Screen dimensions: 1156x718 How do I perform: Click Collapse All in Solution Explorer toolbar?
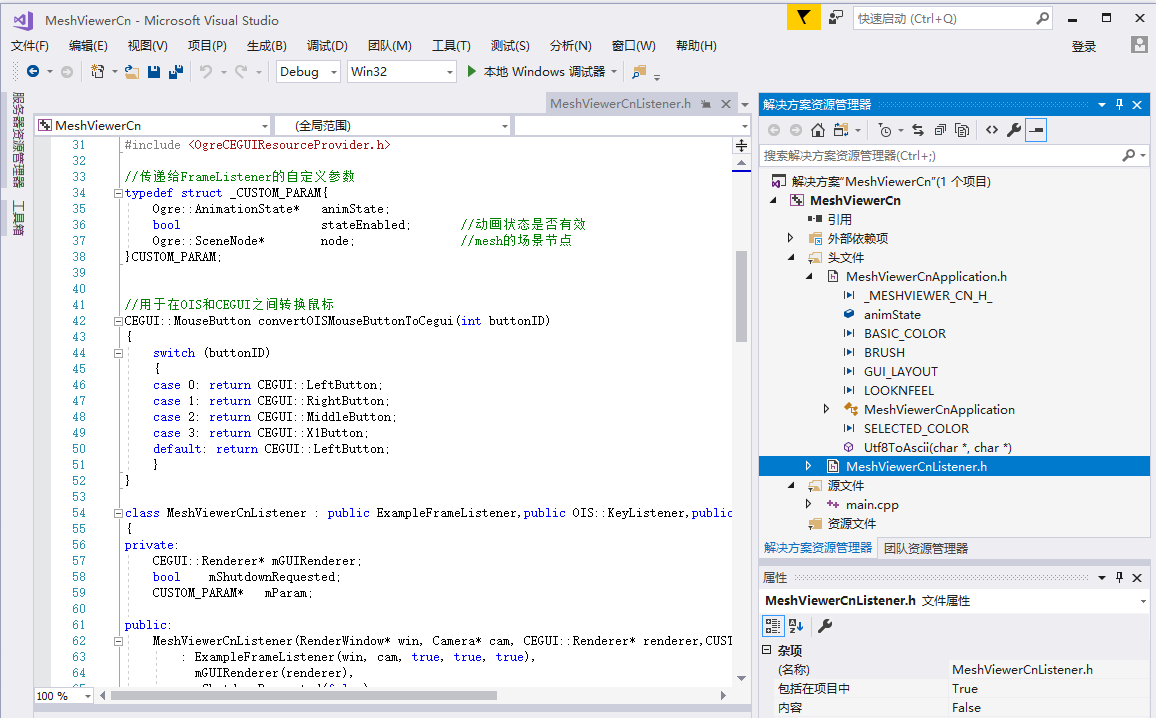pos(941,130)
